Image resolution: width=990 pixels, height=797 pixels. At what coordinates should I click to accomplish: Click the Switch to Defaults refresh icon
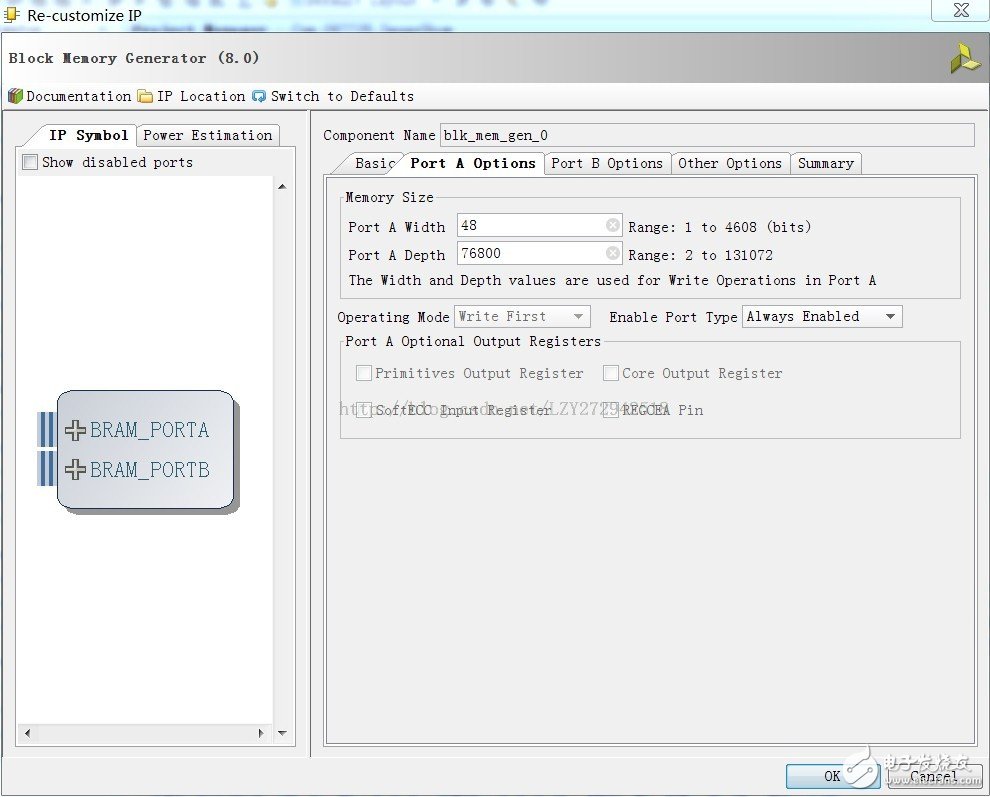259,96
